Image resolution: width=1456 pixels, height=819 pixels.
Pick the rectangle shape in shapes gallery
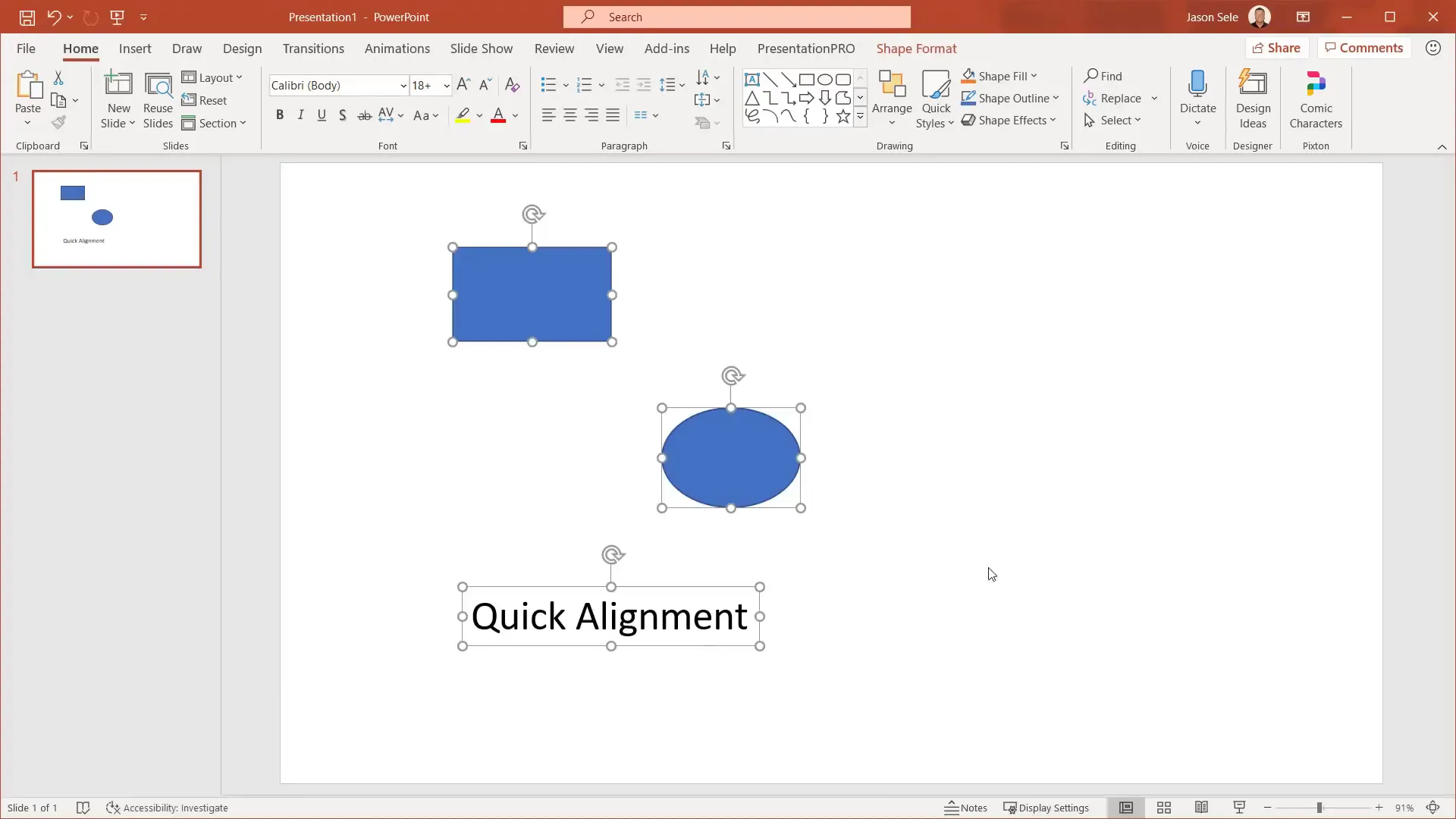pos(807,80)
